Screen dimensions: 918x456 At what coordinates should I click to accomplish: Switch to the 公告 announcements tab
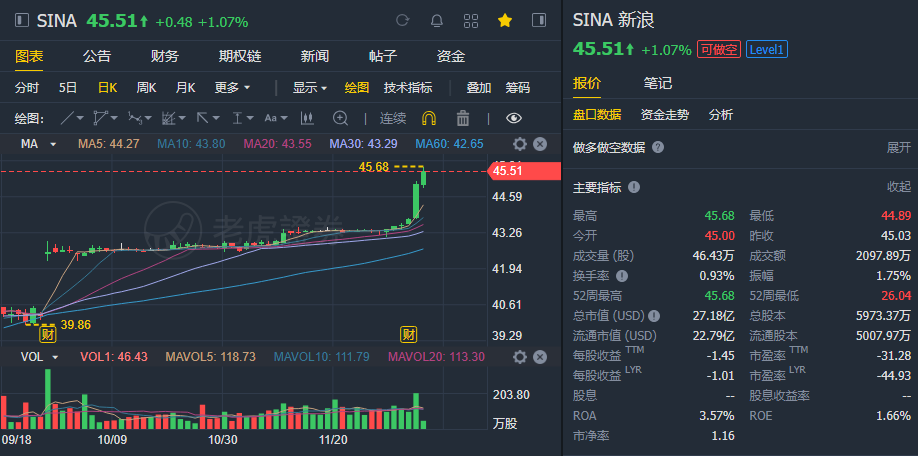(97, 56)
